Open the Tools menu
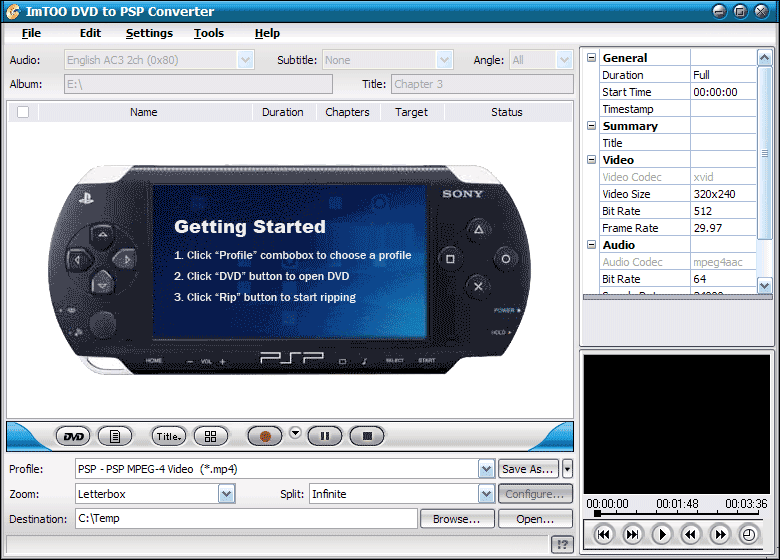The height and width of the screenshot is (560, 780). click(x=209, y=33)
